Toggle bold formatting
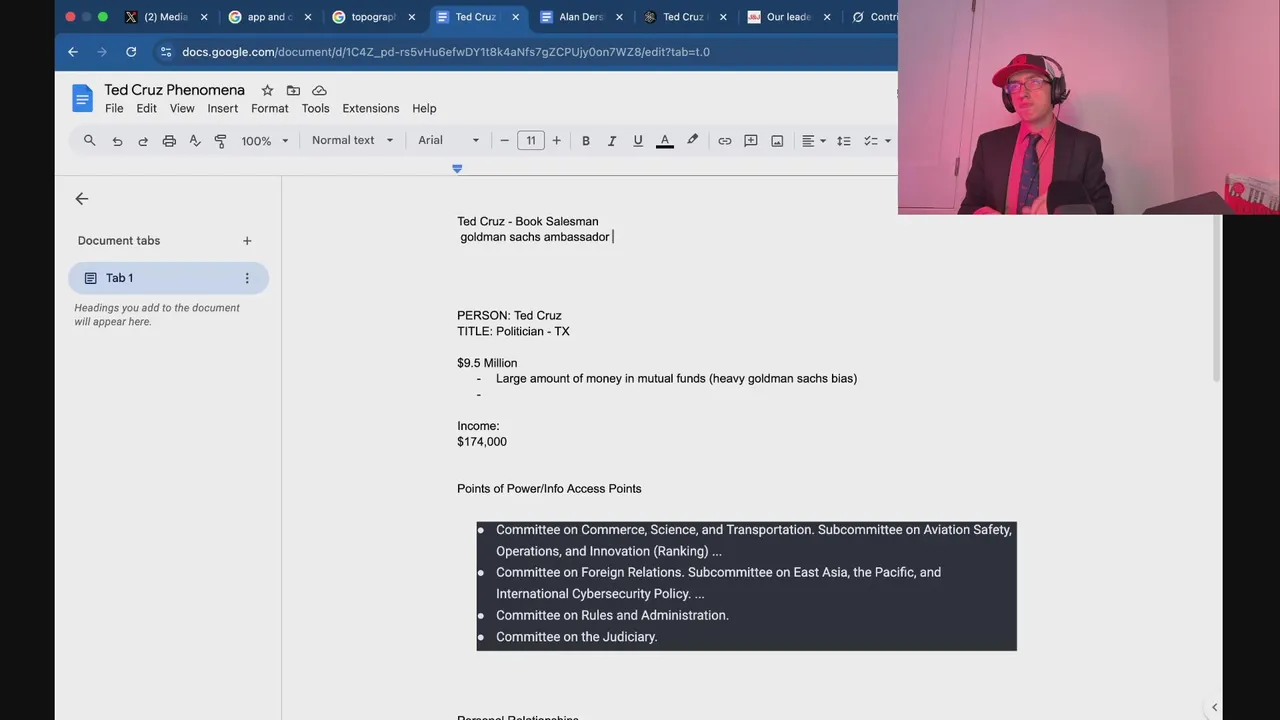The height and width of the screenshot is (720, 1280). [x=586, y=141]
